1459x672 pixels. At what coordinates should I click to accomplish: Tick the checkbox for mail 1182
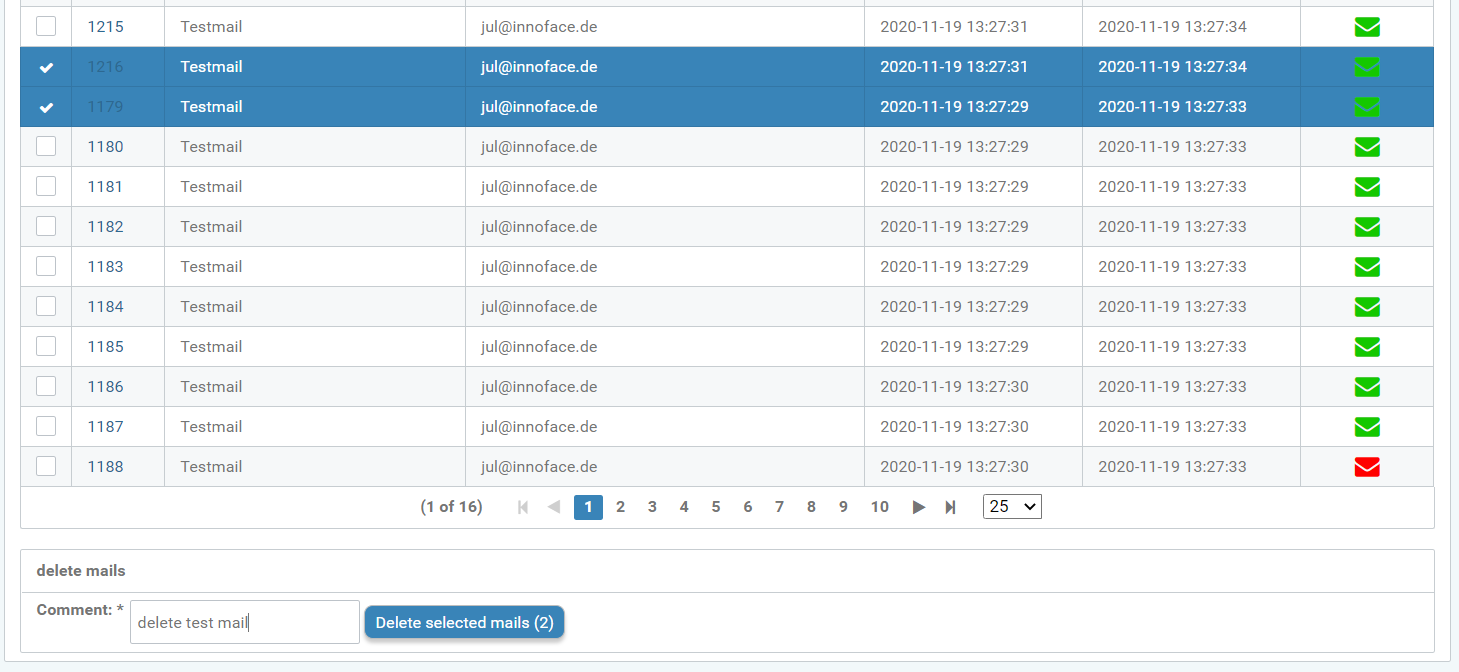coord(46,226)
